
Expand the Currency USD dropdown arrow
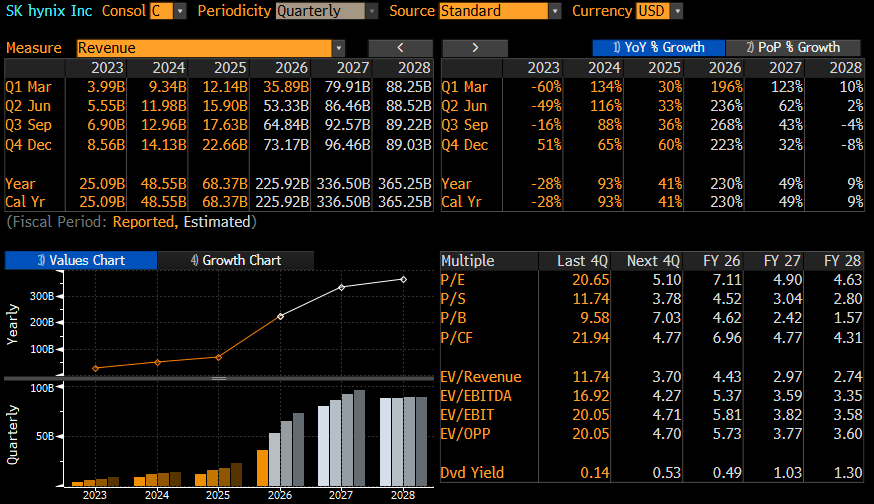pyautogui.click(x=677, y=11)
